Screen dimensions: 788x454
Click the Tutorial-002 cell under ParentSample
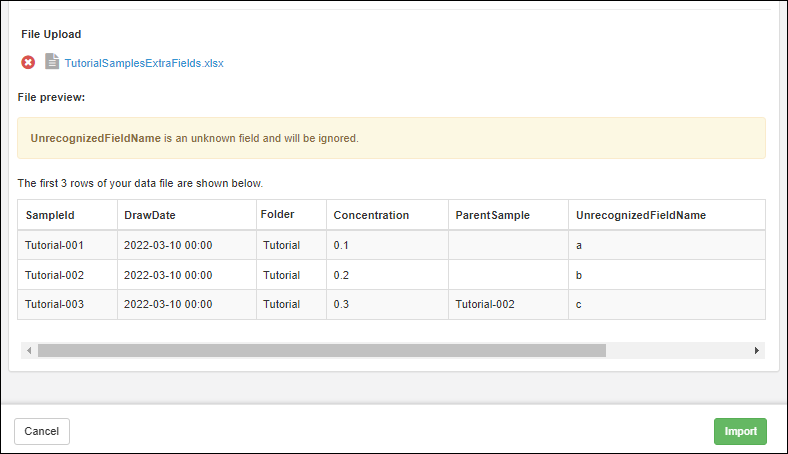click(485, 304)
